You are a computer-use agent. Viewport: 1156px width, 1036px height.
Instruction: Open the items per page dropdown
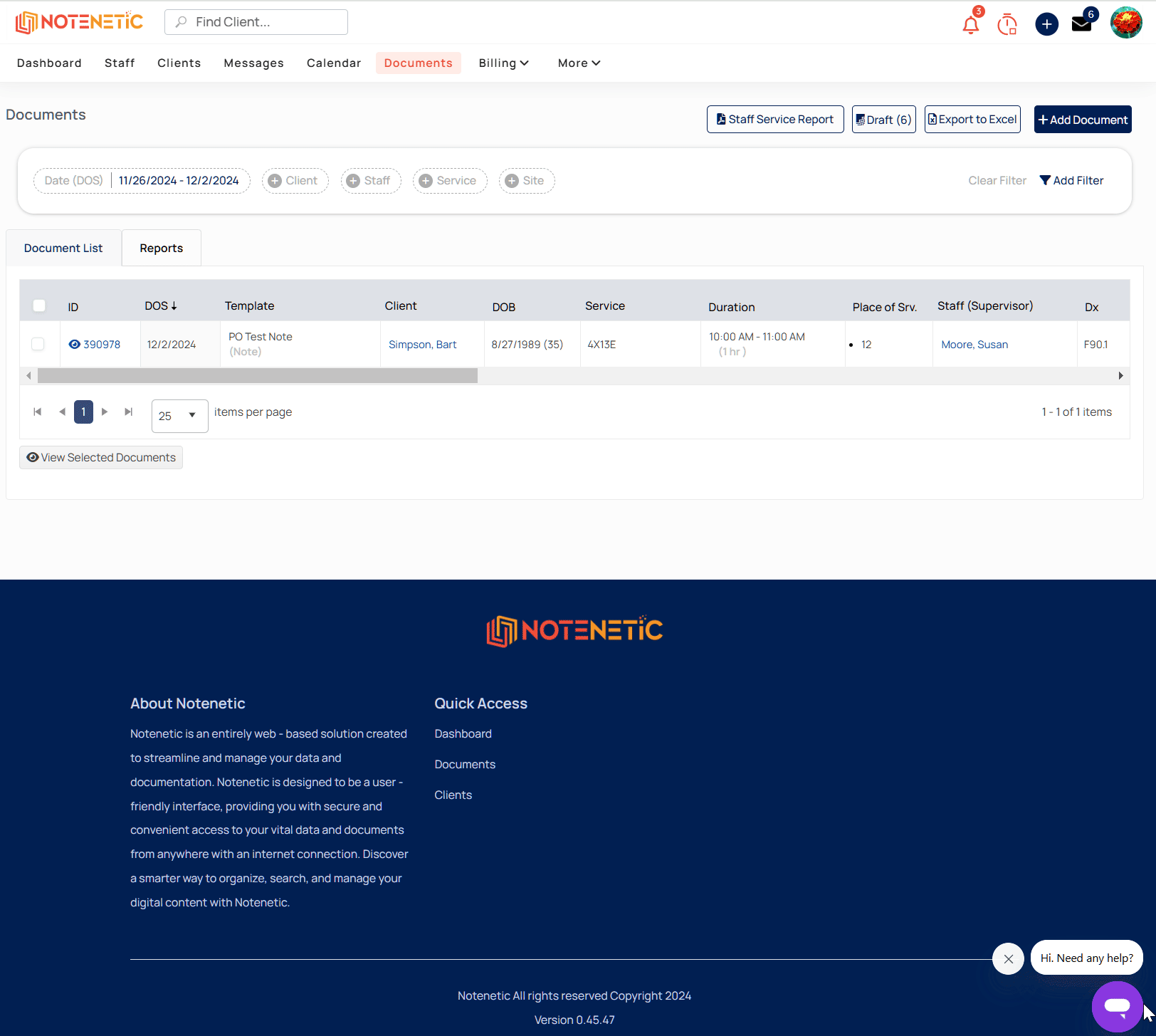179,416
